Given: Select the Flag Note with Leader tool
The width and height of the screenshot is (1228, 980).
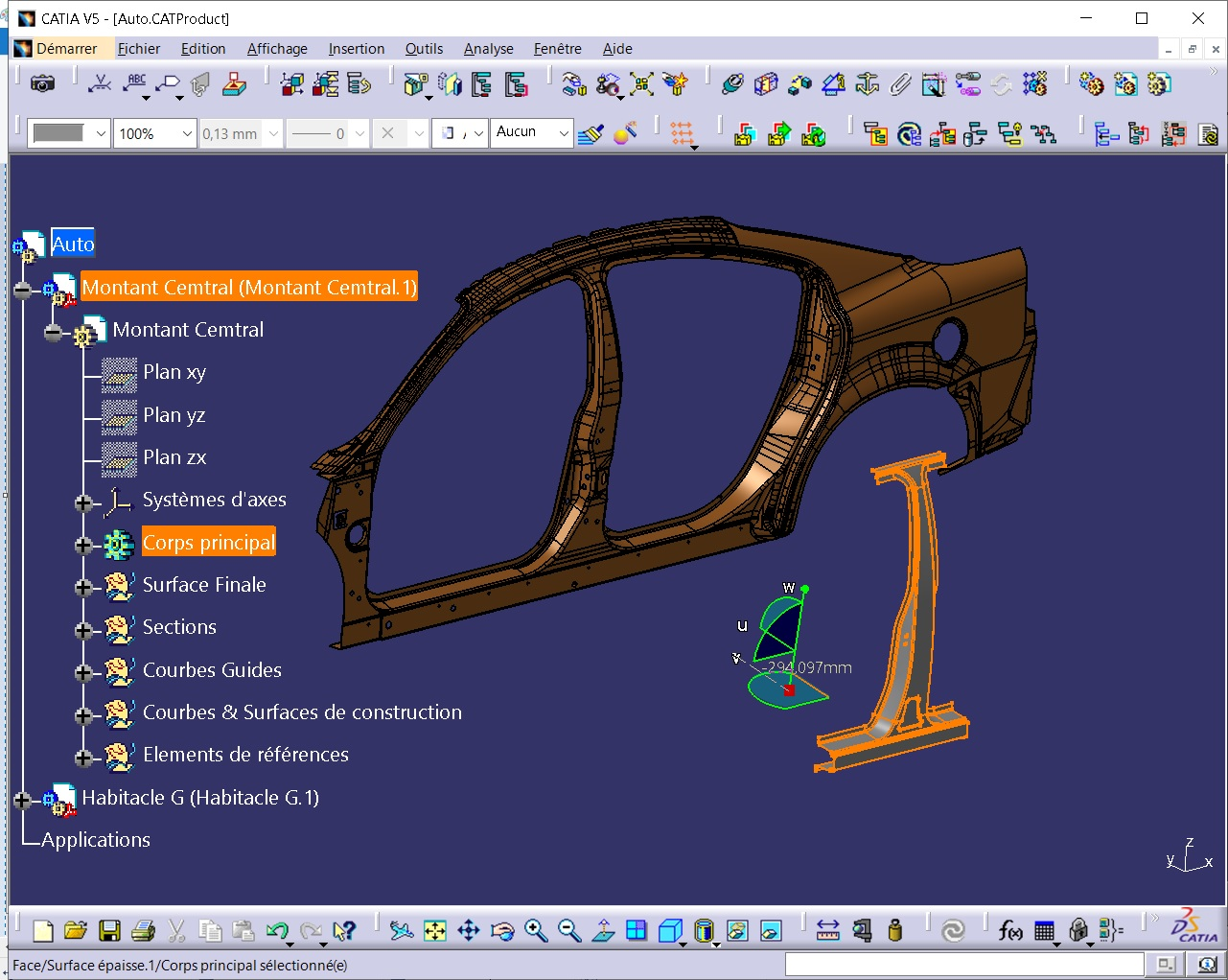Looking at the screenshot, I should [169, 84].
